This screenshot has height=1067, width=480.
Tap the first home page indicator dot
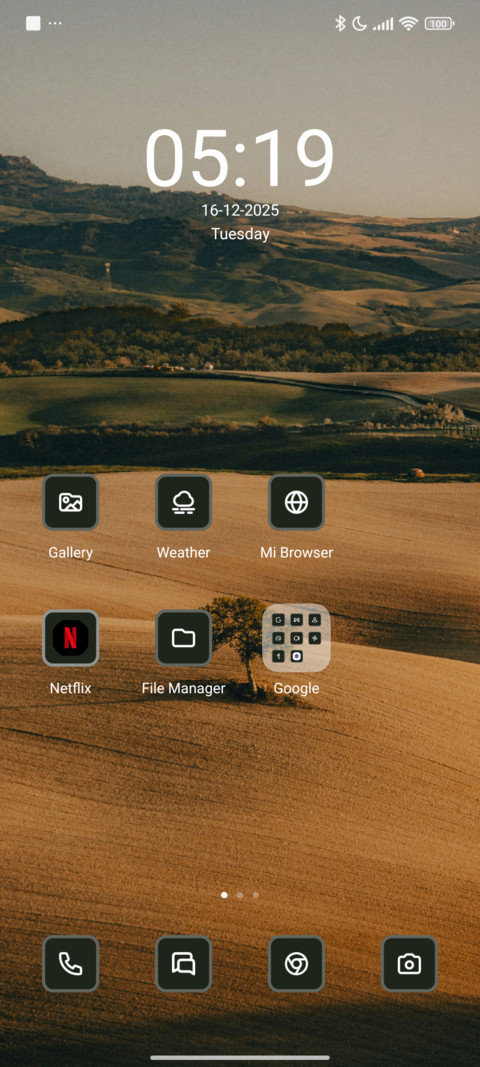224,896
